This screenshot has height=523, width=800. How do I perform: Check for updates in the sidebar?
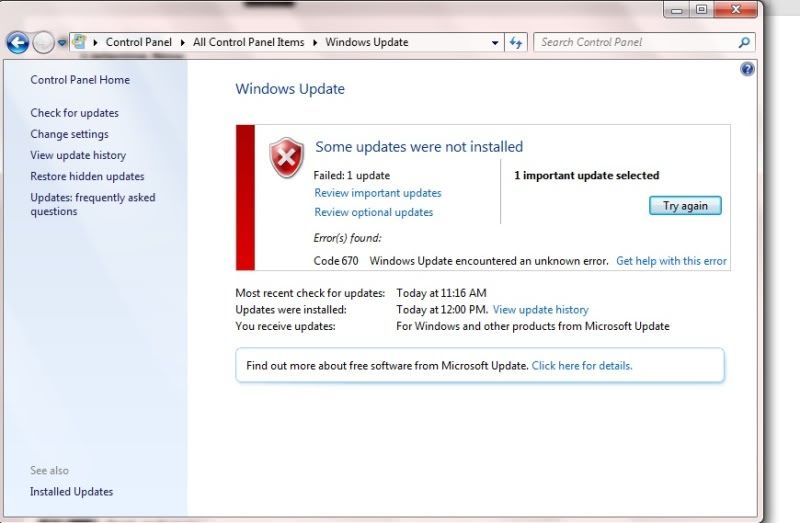pyautogui.click(x=74, y=113)
